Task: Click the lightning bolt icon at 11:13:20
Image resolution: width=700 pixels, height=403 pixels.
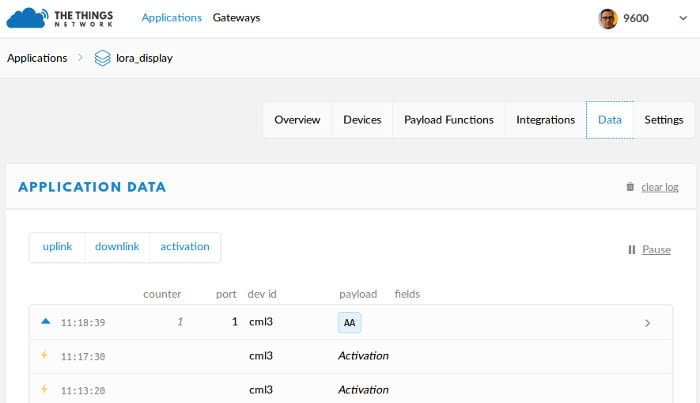Action: 45,389
